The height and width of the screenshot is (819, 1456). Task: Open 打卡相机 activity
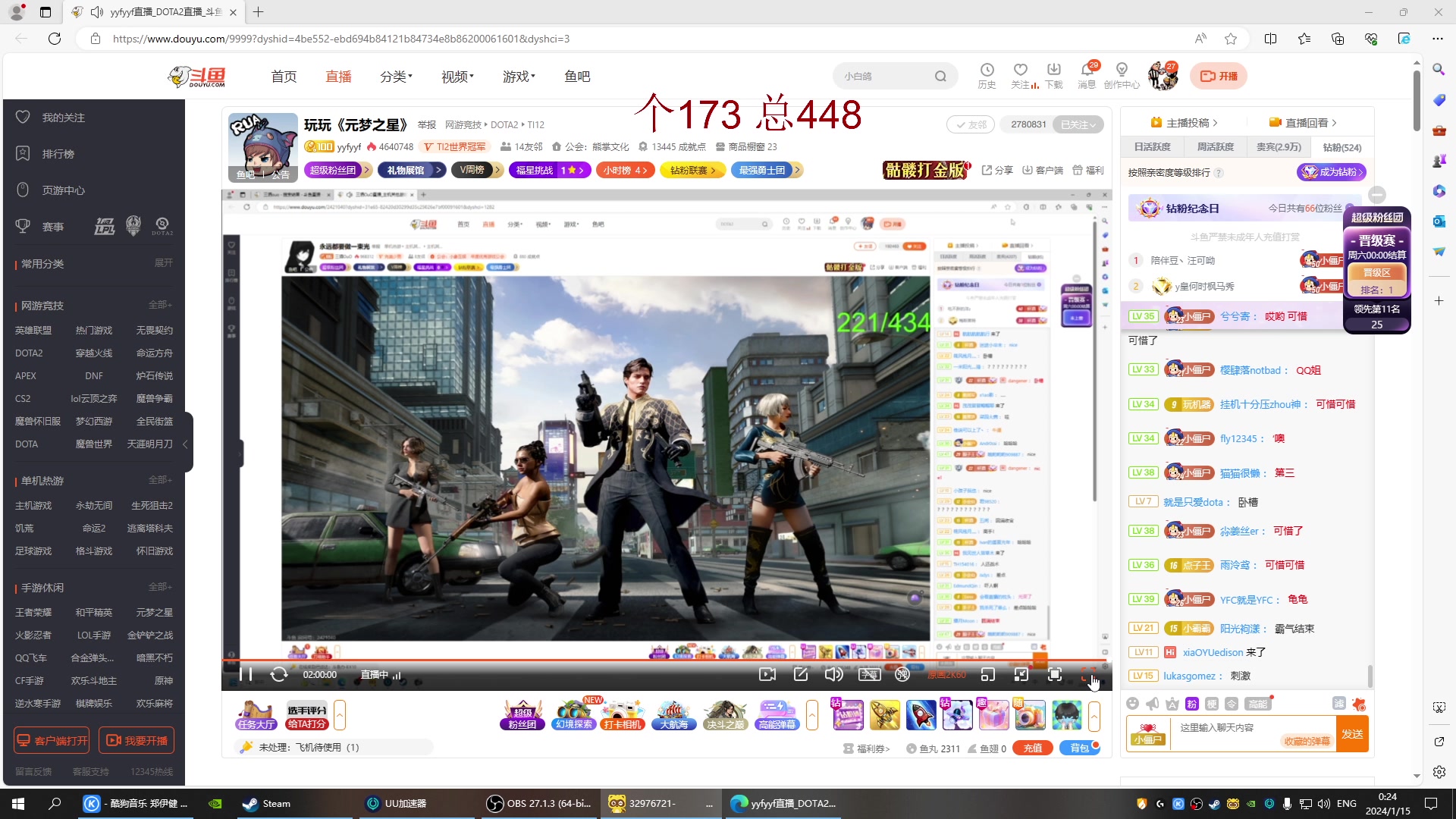pos(623,715)
